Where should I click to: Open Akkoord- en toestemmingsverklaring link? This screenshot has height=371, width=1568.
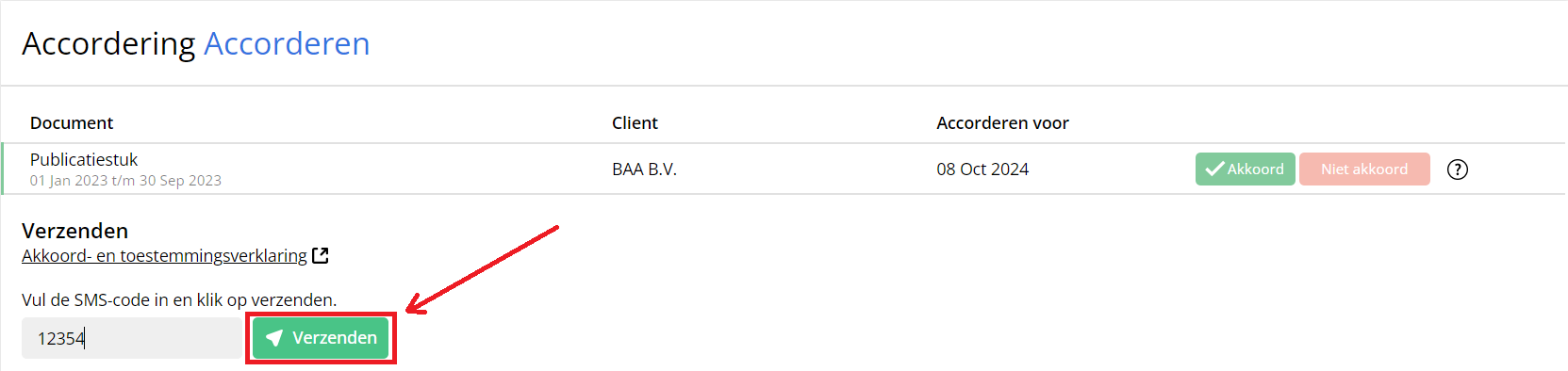[x=164, y=256]
